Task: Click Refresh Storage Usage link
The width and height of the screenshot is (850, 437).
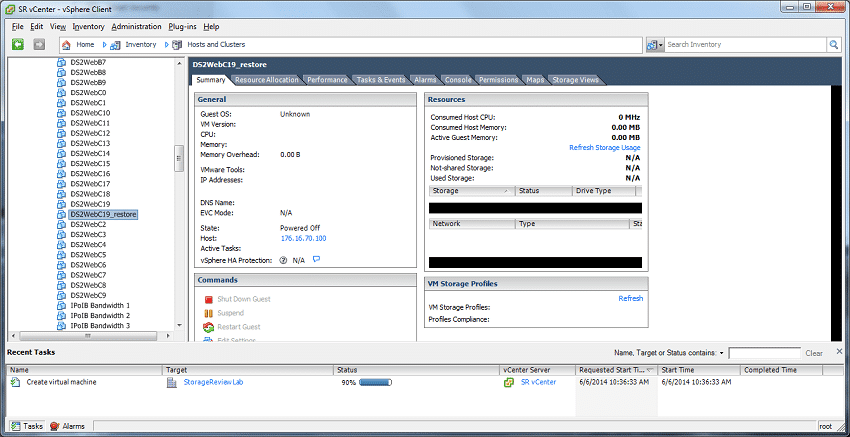Action: [604, 147]
